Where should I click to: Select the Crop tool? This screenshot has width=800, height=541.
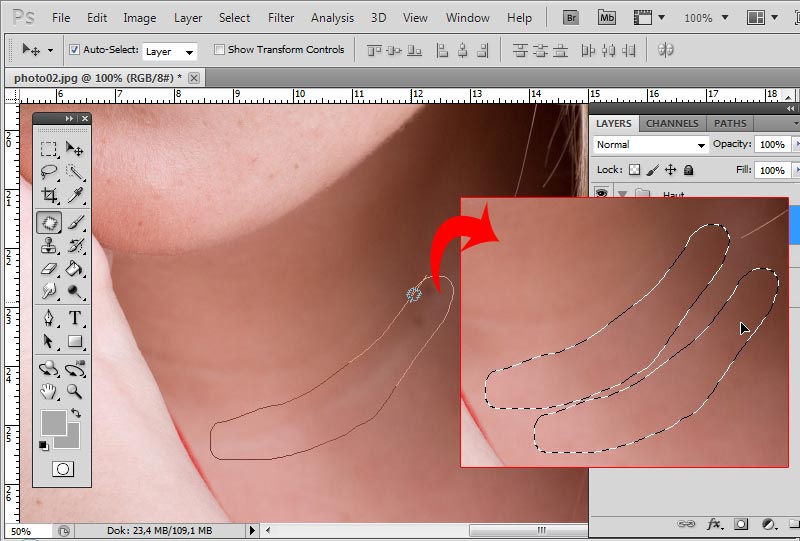point(48,197)
